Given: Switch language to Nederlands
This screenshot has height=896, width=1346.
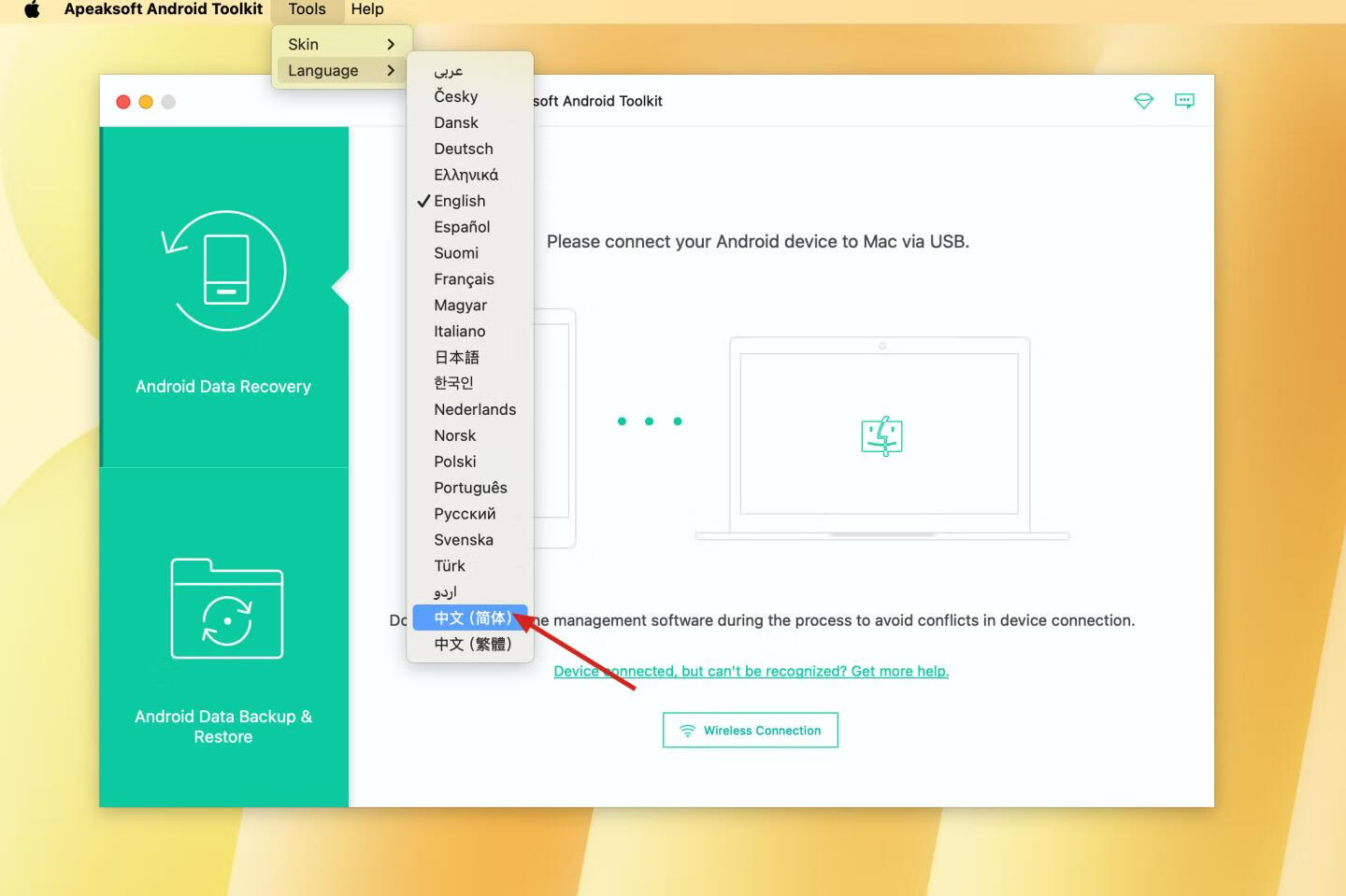Looking at the screenshot, I should point(470,409).
